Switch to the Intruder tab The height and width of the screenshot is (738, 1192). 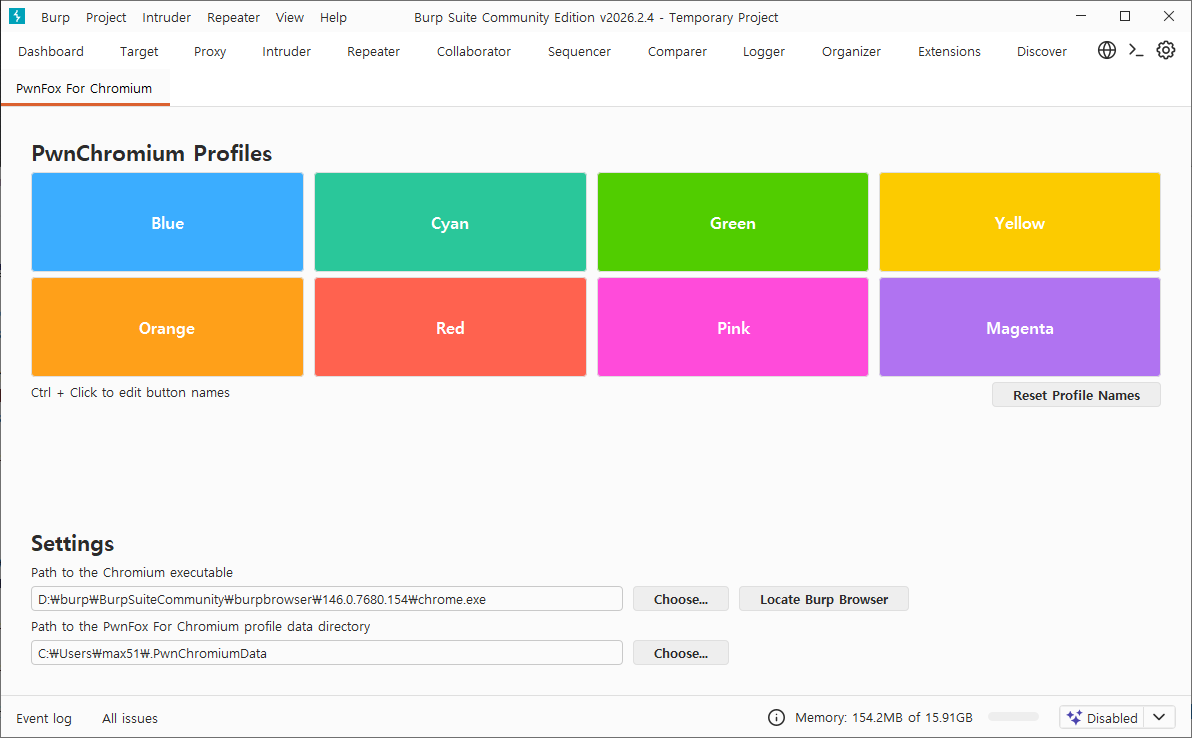[x=287, y=52]
